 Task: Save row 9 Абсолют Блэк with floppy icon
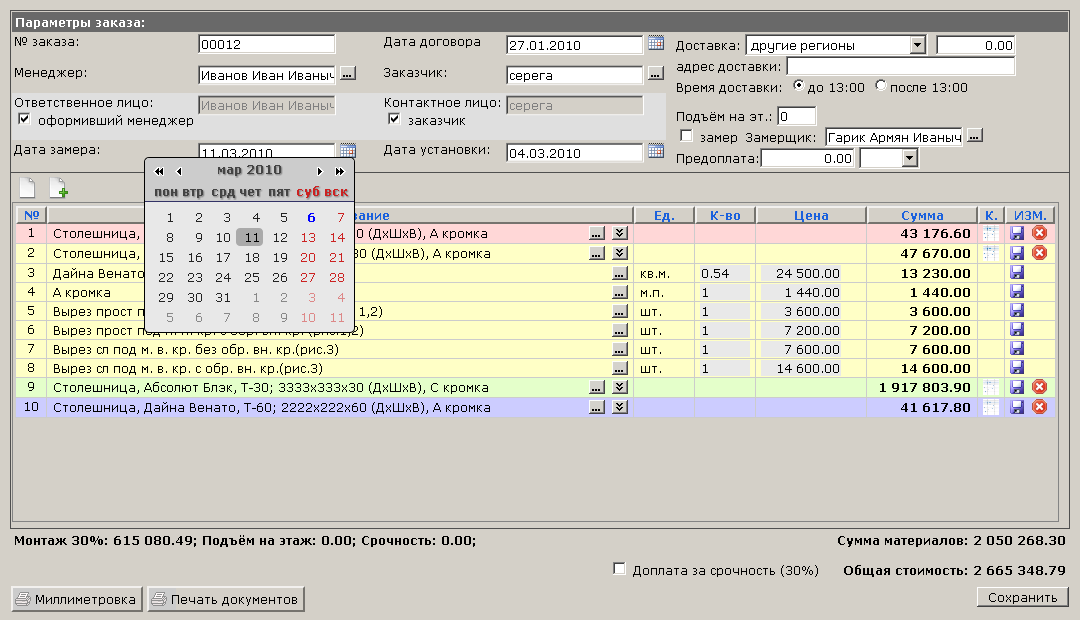click(1017, 387)
